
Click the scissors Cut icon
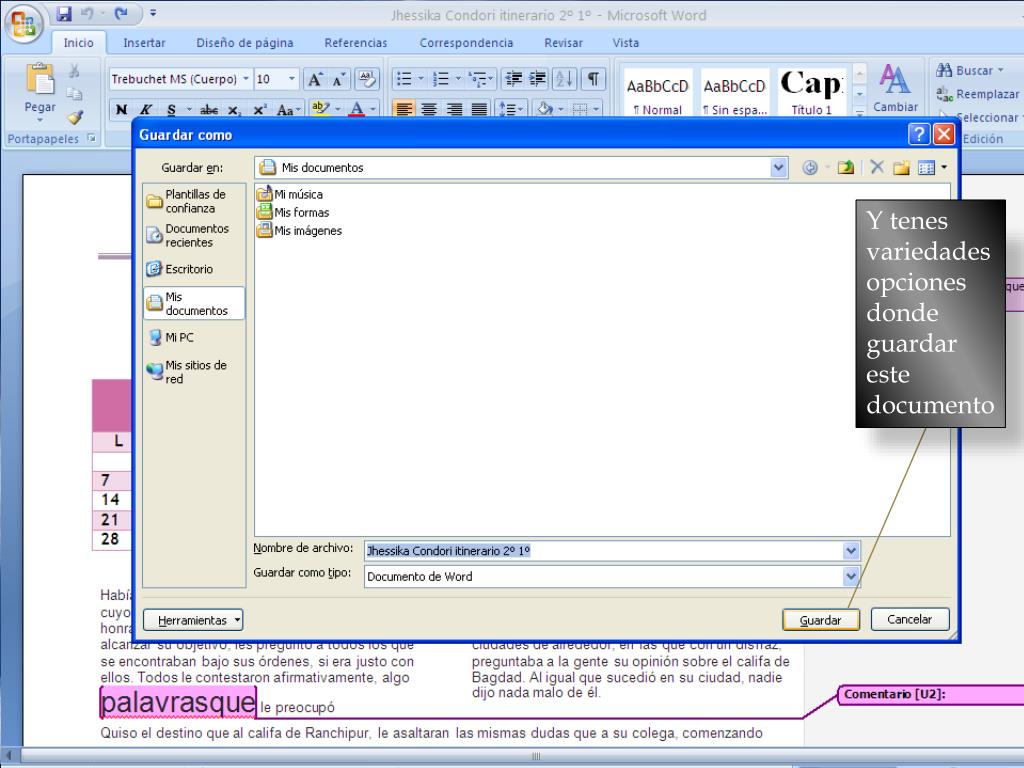point(74,70)
